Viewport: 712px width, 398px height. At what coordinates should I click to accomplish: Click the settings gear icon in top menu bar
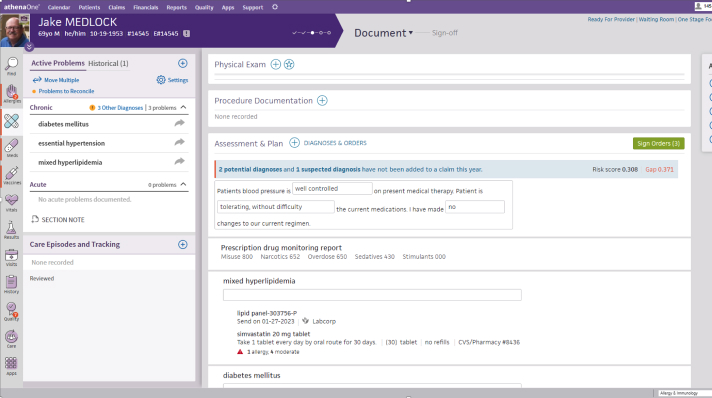pyautogui.click(x=275, y=7)
